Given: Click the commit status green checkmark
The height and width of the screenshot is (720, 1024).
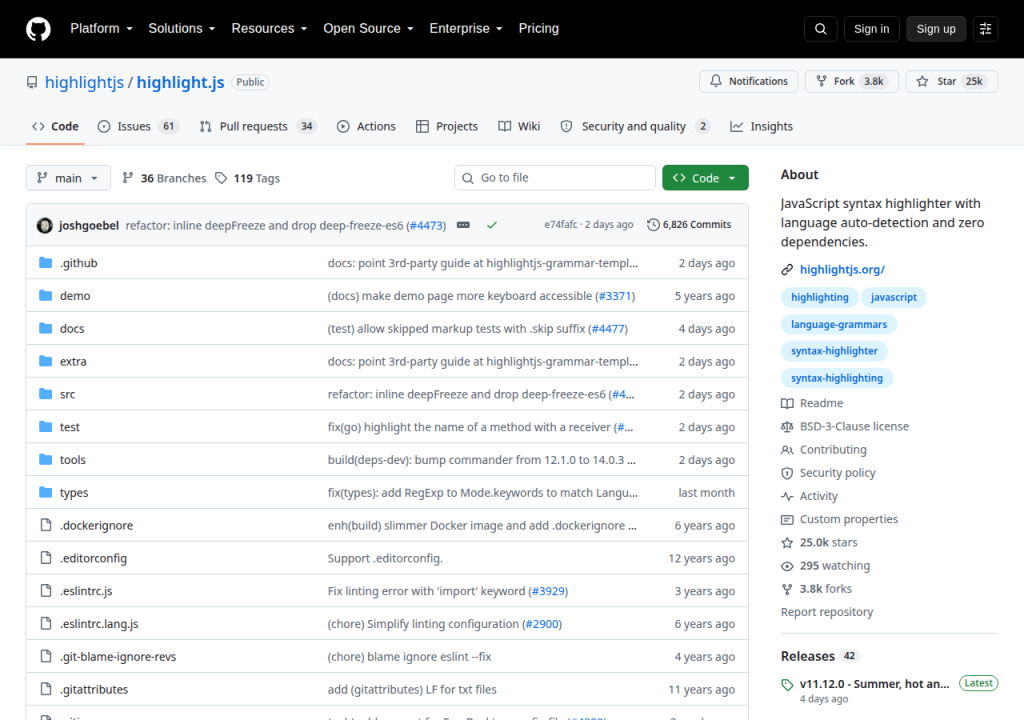Looking at the screenshot, I should coord(492,225).
